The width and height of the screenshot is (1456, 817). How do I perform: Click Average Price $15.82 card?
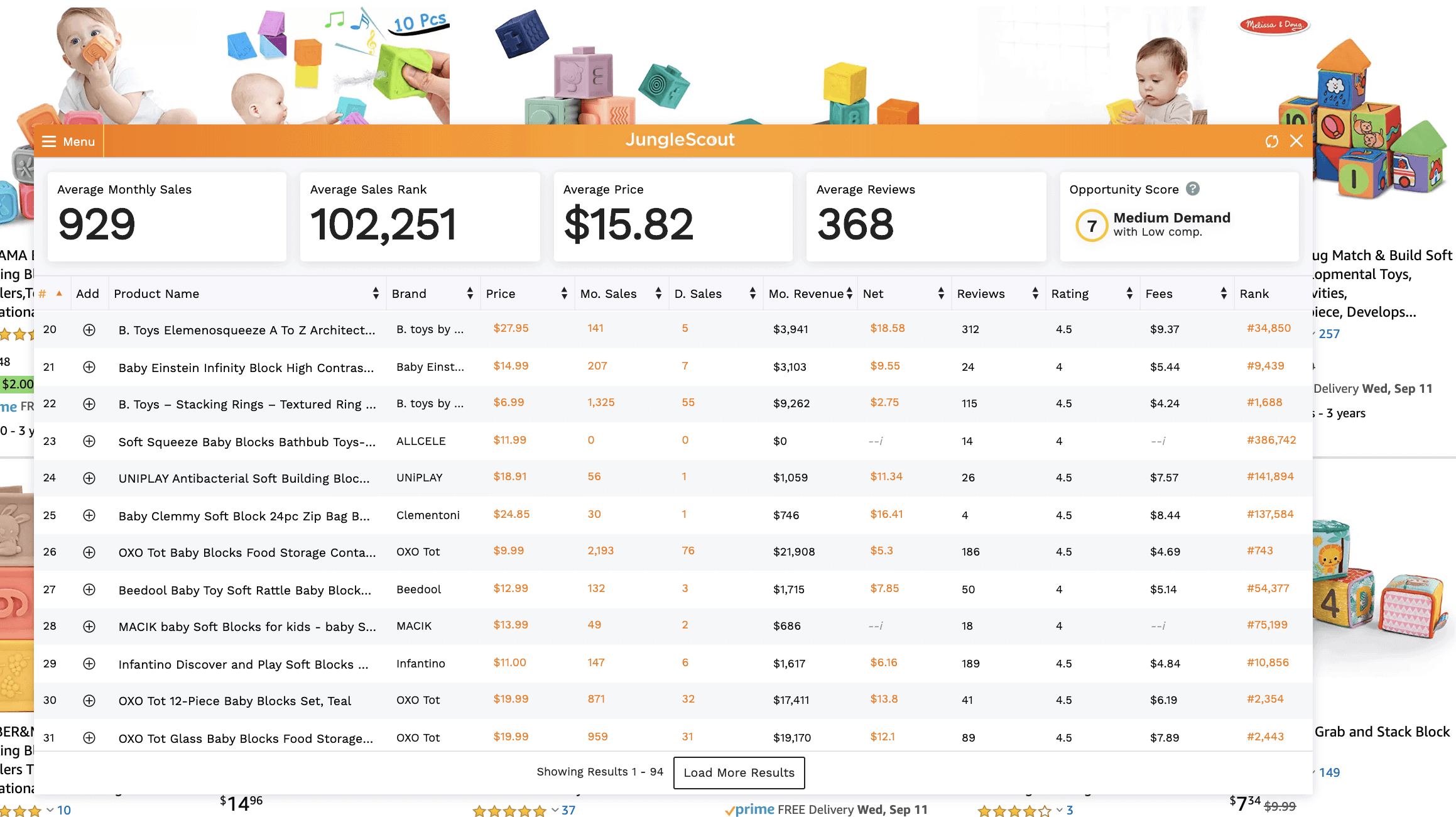tap(673, 216)
